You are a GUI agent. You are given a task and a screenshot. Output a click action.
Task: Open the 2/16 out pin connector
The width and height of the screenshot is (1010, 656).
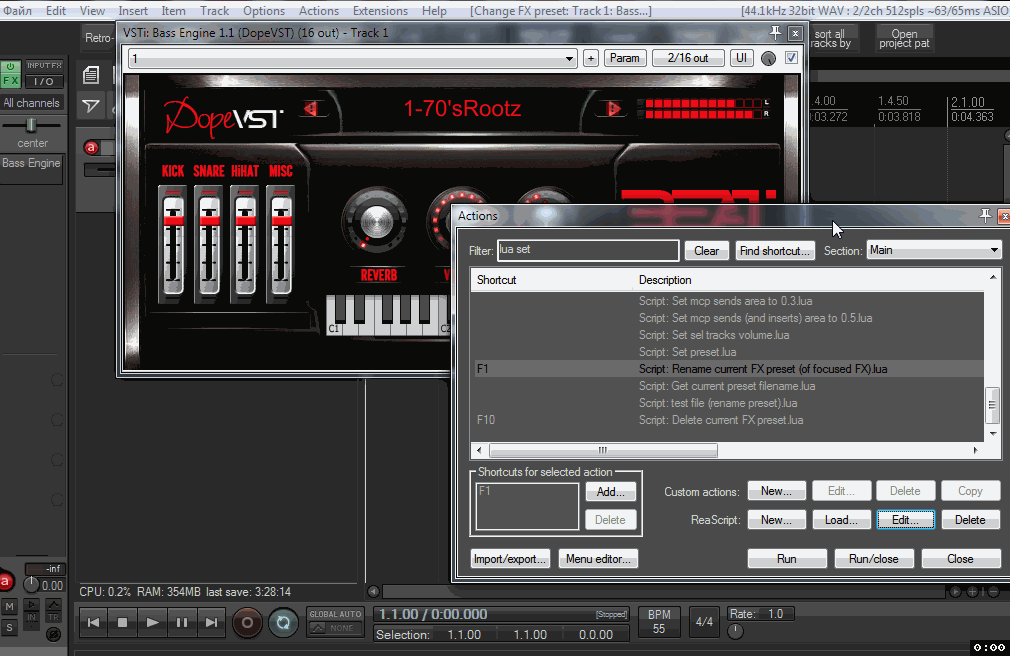[688, 59]
